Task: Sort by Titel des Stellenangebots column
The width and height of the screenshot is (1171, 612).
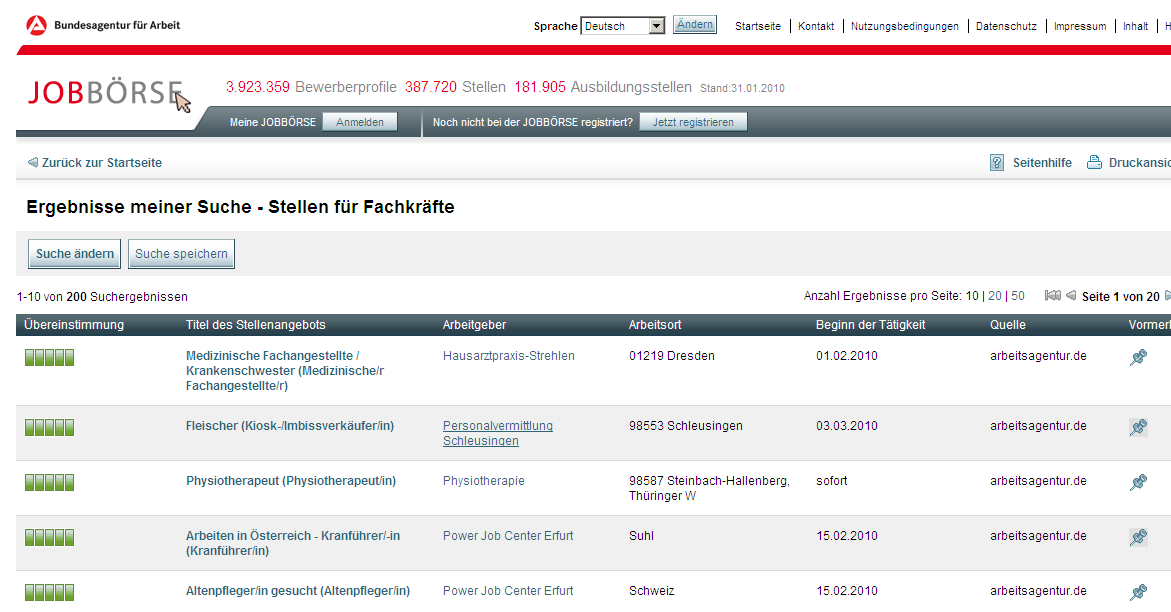Action: click(255, 325)
